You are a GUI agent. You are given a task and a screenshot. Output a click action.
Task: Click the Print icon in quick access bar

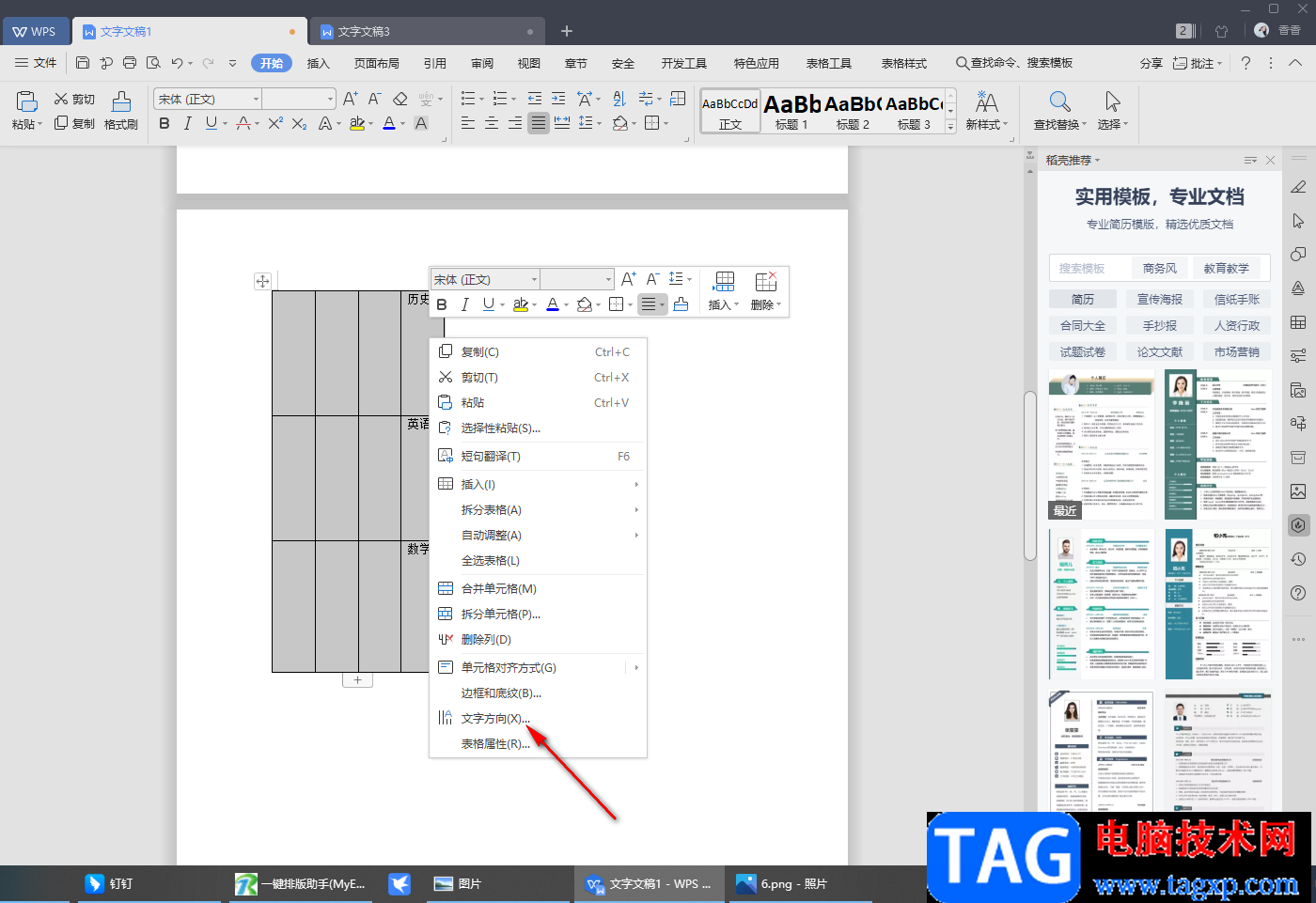tap(130, 63)
